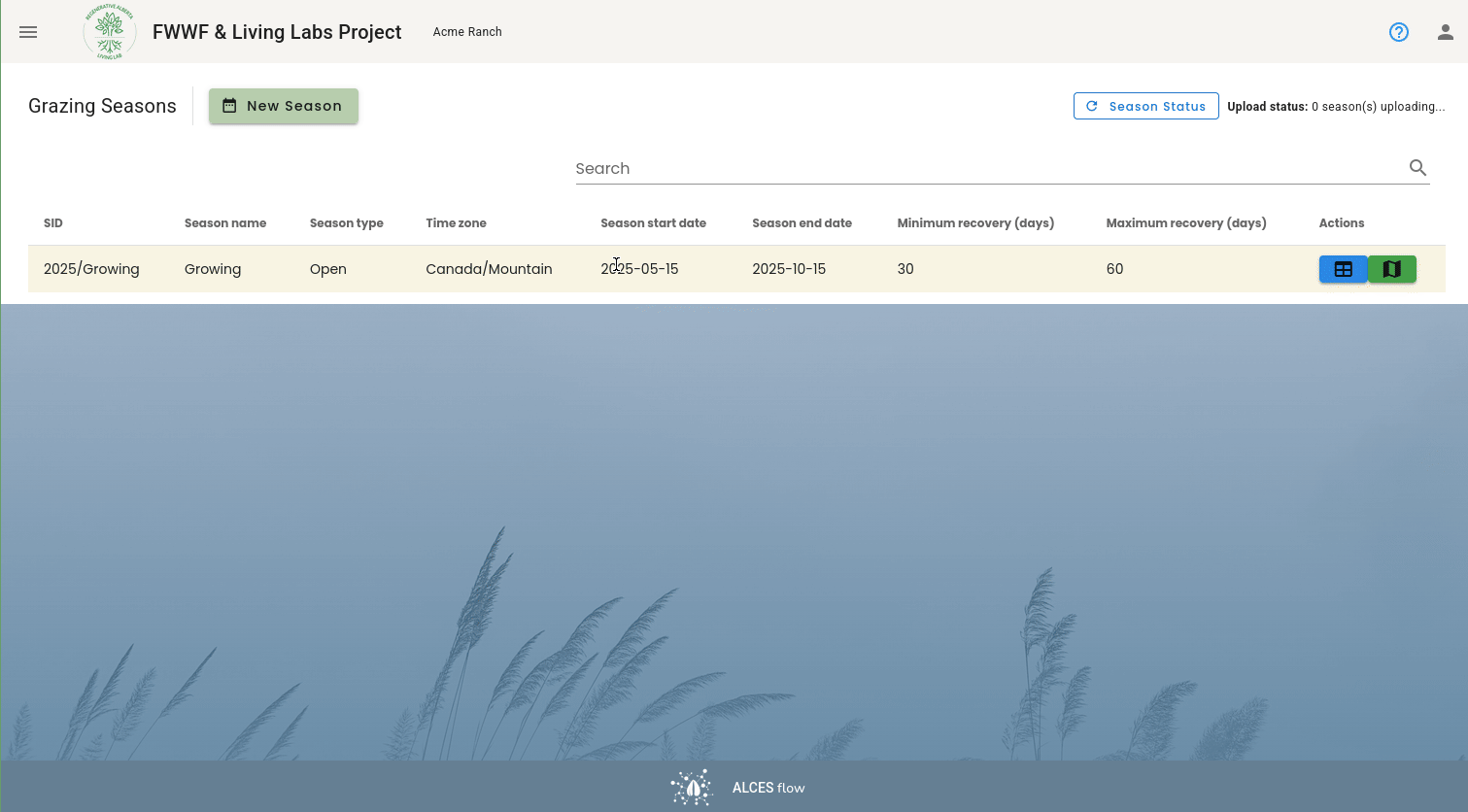Select the 2025/Growing season row

736,269
